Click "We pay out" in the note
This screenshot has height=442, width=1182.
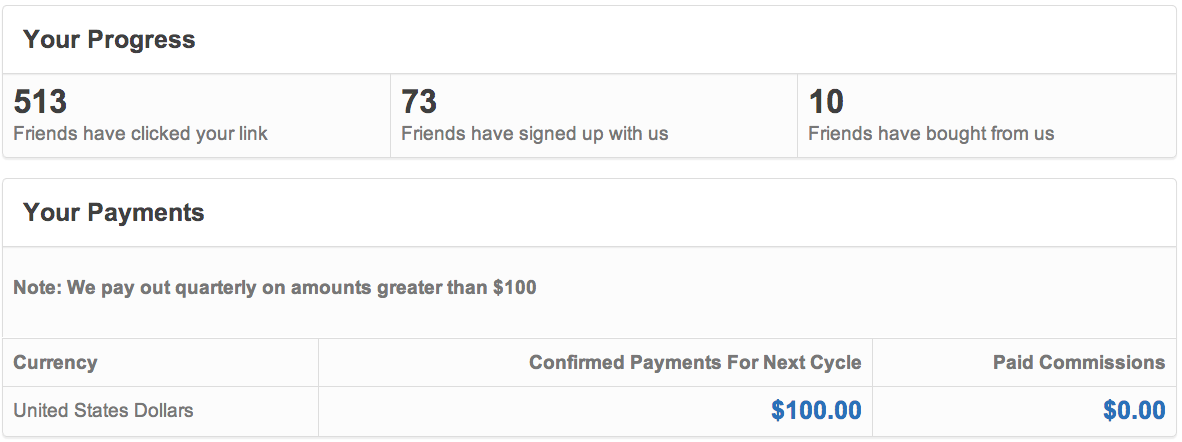pos(119,288)
